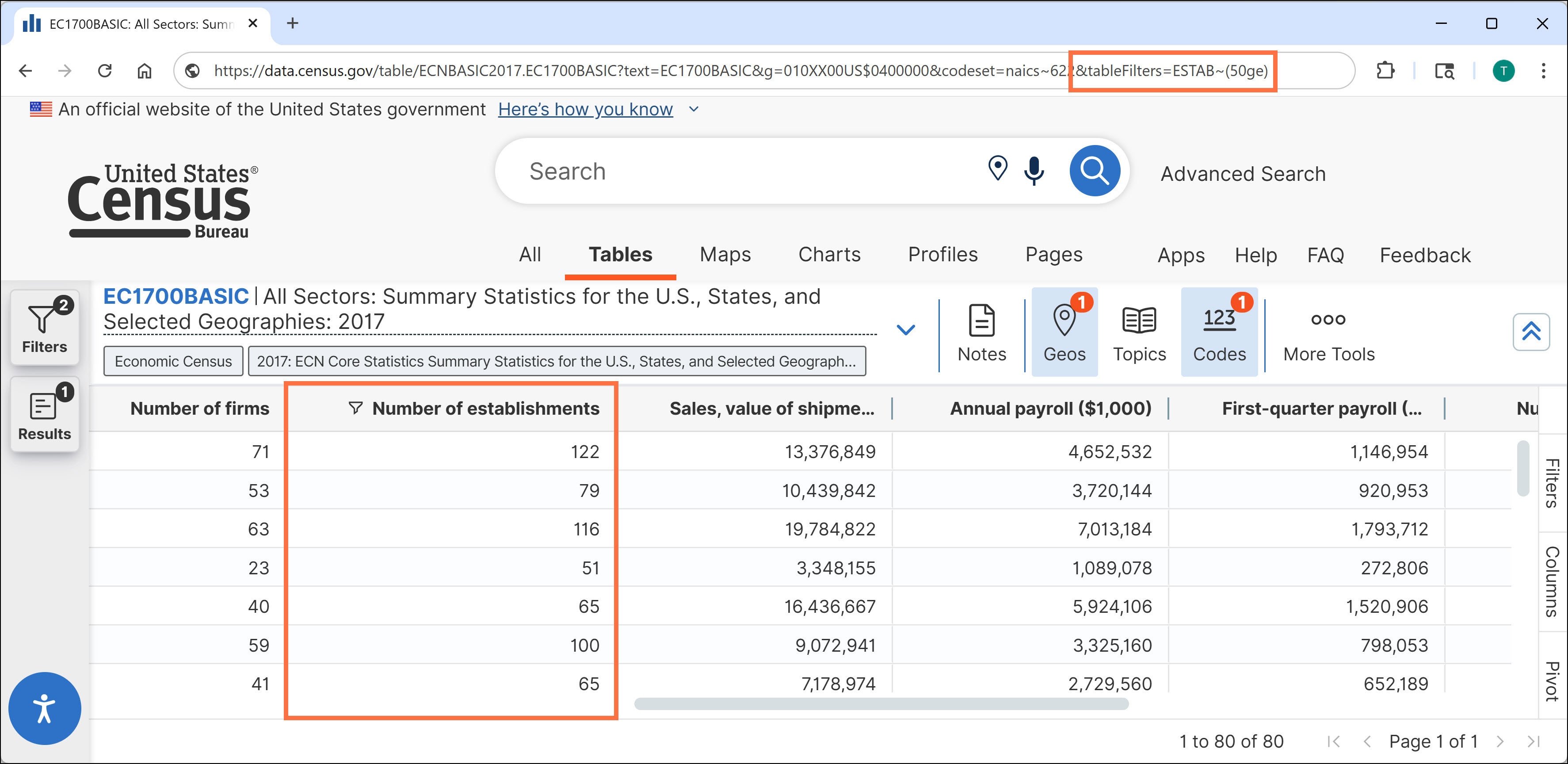The height and width of the screenshot is (764, 1568).
Task: Open More Tools menu
Action: click(1328, 332)
